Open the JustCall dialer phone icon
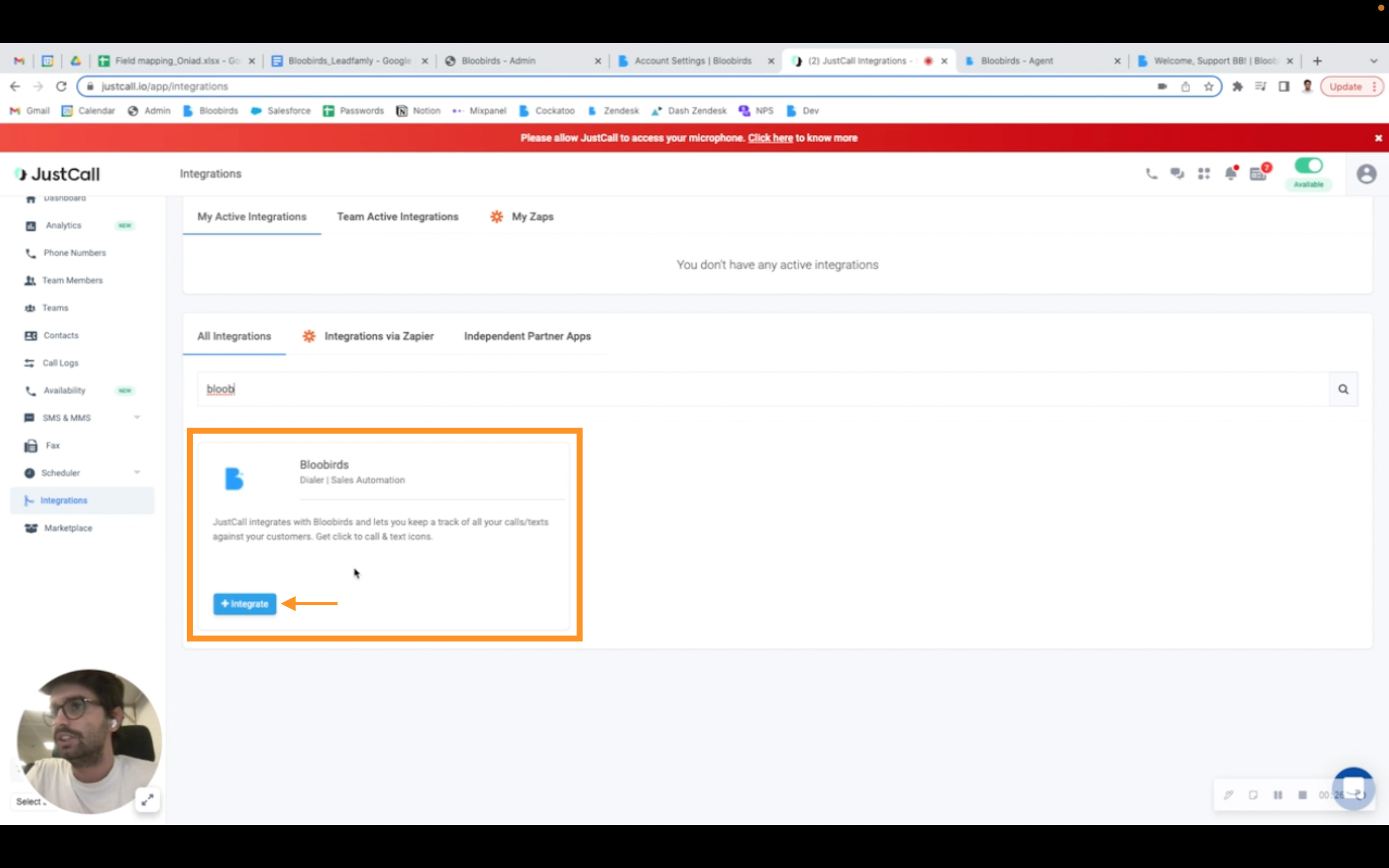The height and width of the screenshot is (868, 1389). [x=1151, y=174]
